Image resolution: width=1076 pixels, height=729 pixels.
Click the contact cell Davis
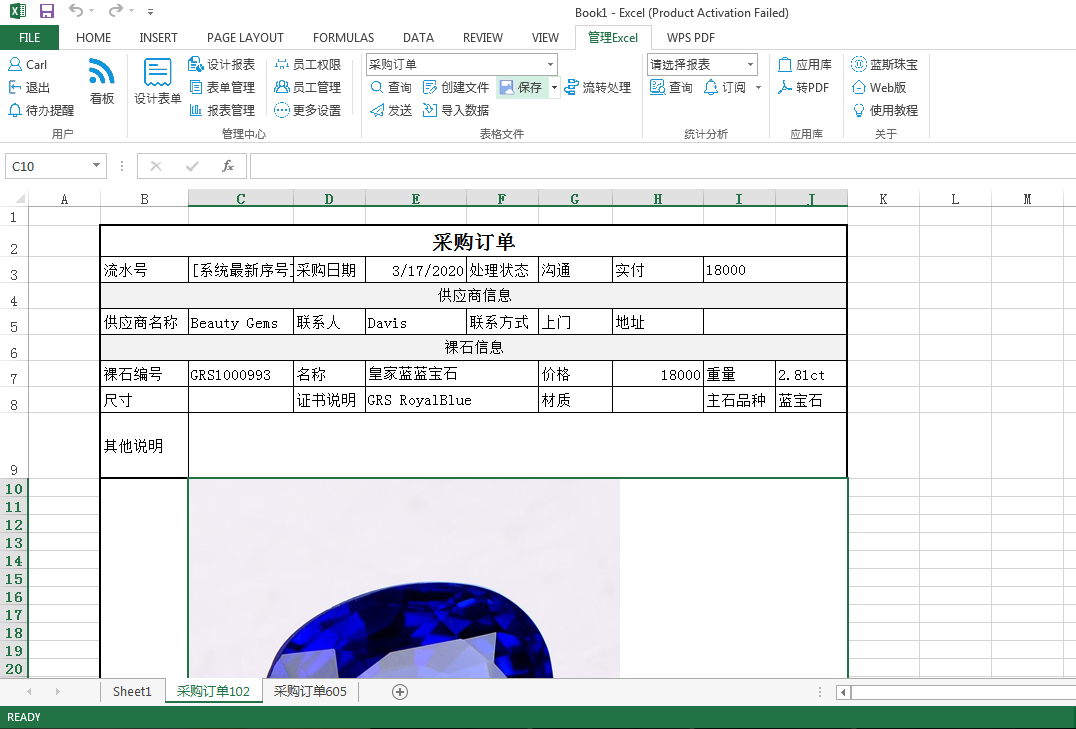(416, 322)
